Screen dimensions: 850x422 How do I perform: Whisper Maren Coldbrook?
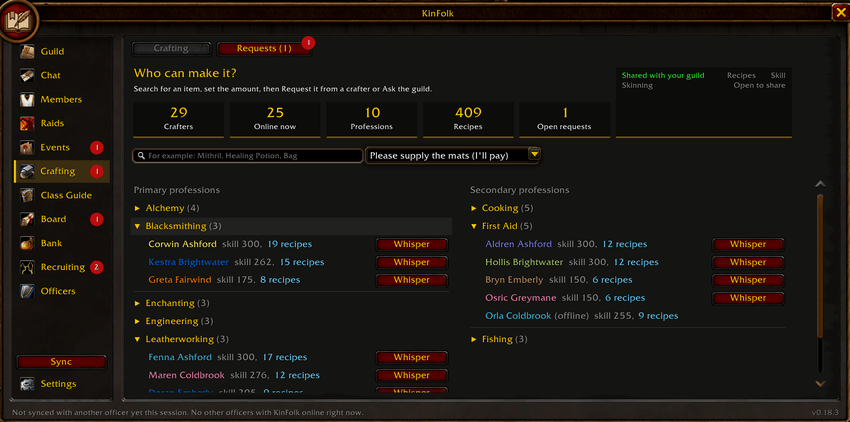tap(411, 375)
